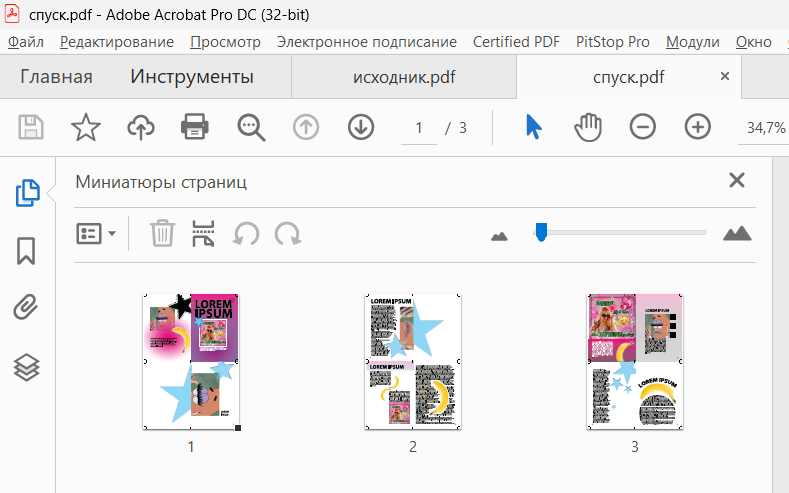
Task: Open the Просмотр menu
Action: click(x=225, y=42)
